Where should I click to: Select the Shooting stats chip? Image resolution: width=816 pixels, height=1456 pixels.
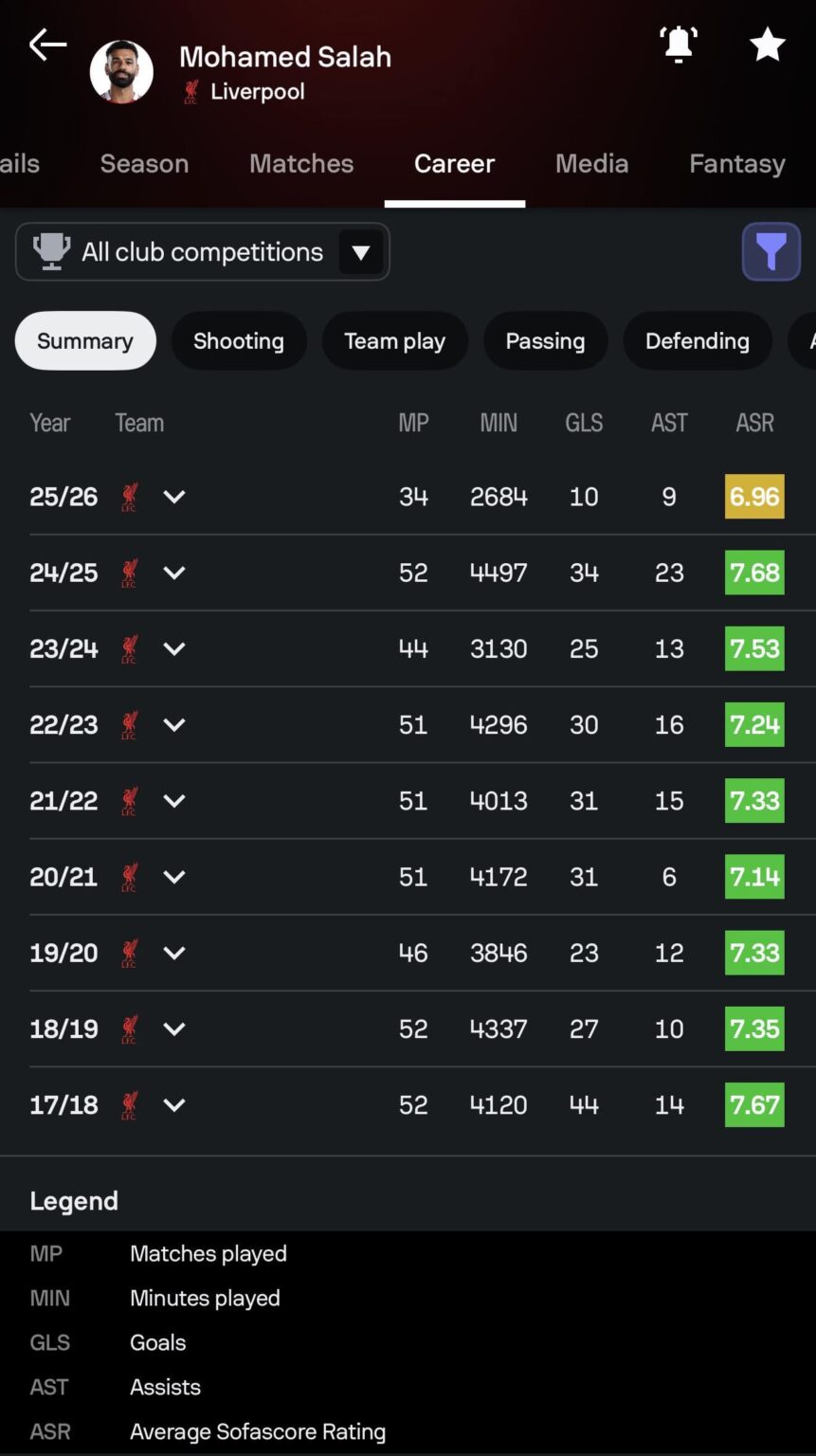click(x=239, y=341)
